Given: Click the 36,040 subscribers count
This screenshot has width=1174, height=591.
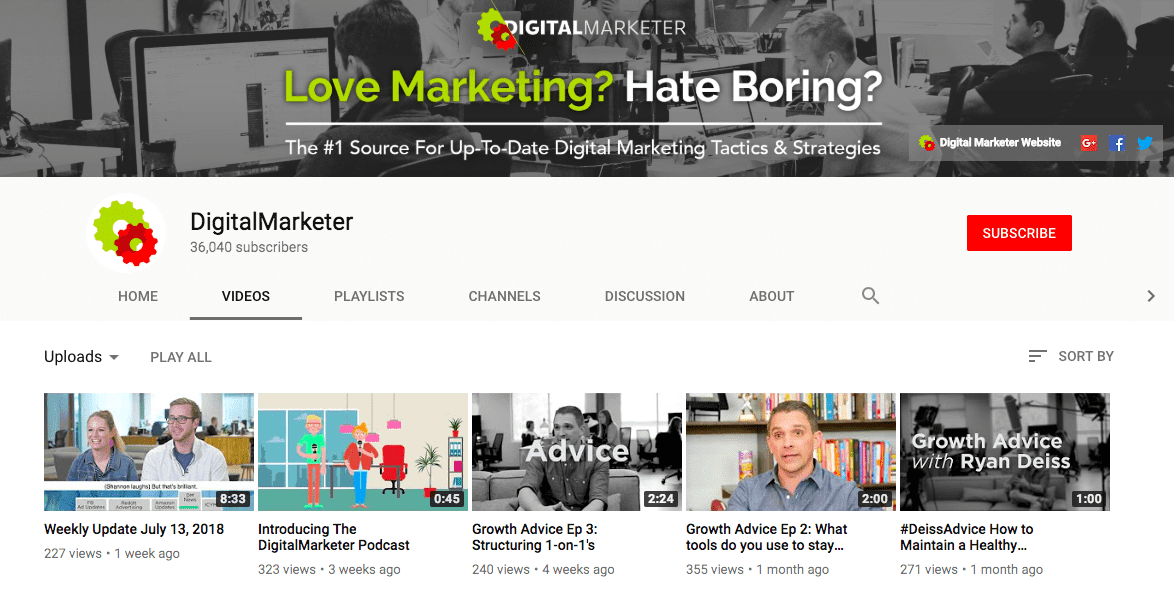Looking at the screenshot, I should [x=249, y=247].
